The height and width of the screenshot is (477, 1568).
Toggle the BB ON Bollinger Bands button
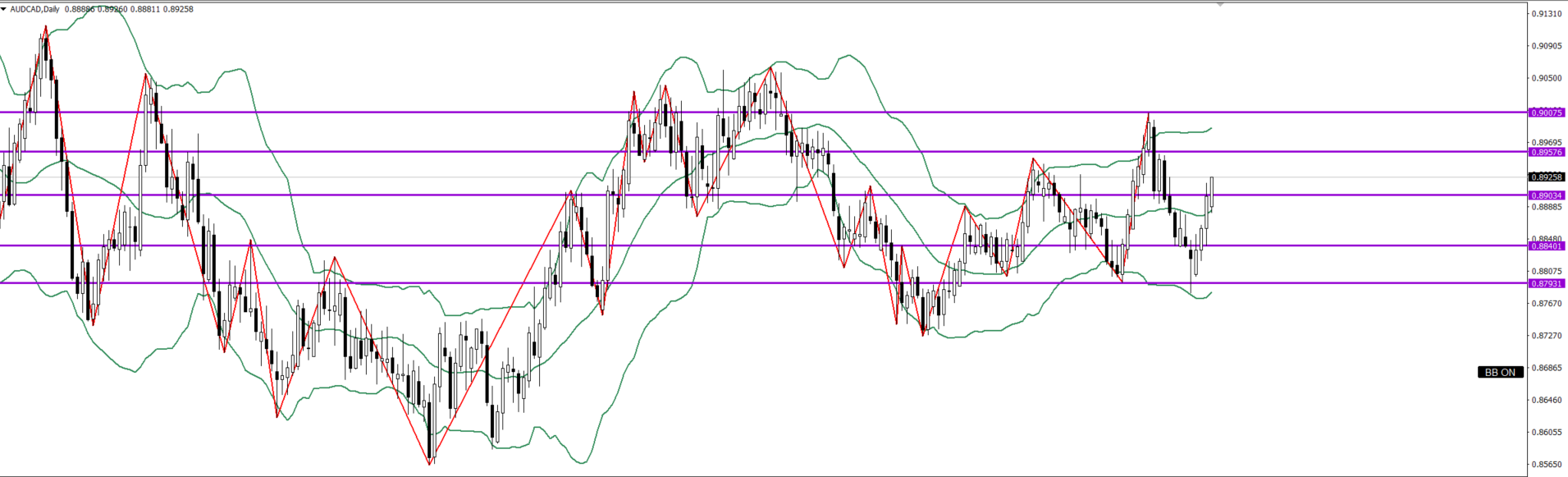point(1500,372)
